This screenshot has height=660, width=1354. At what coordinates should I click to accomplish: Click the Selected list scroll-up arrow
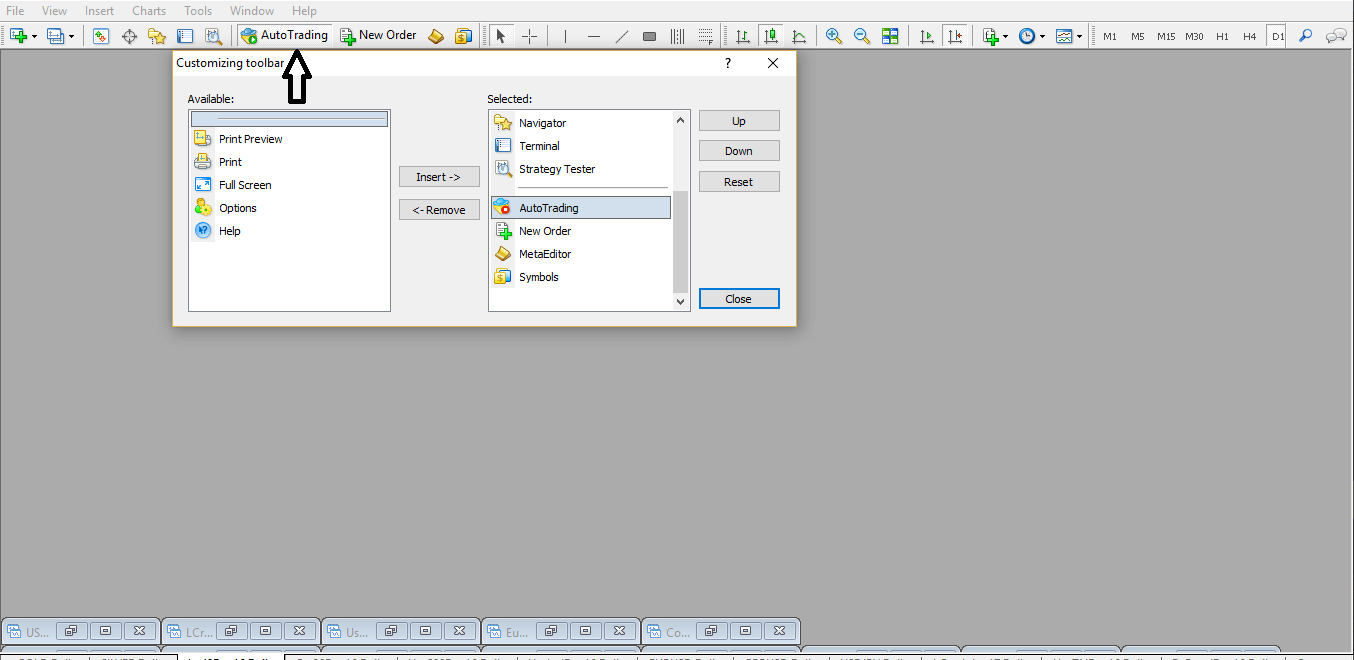[x=681, y=120]
